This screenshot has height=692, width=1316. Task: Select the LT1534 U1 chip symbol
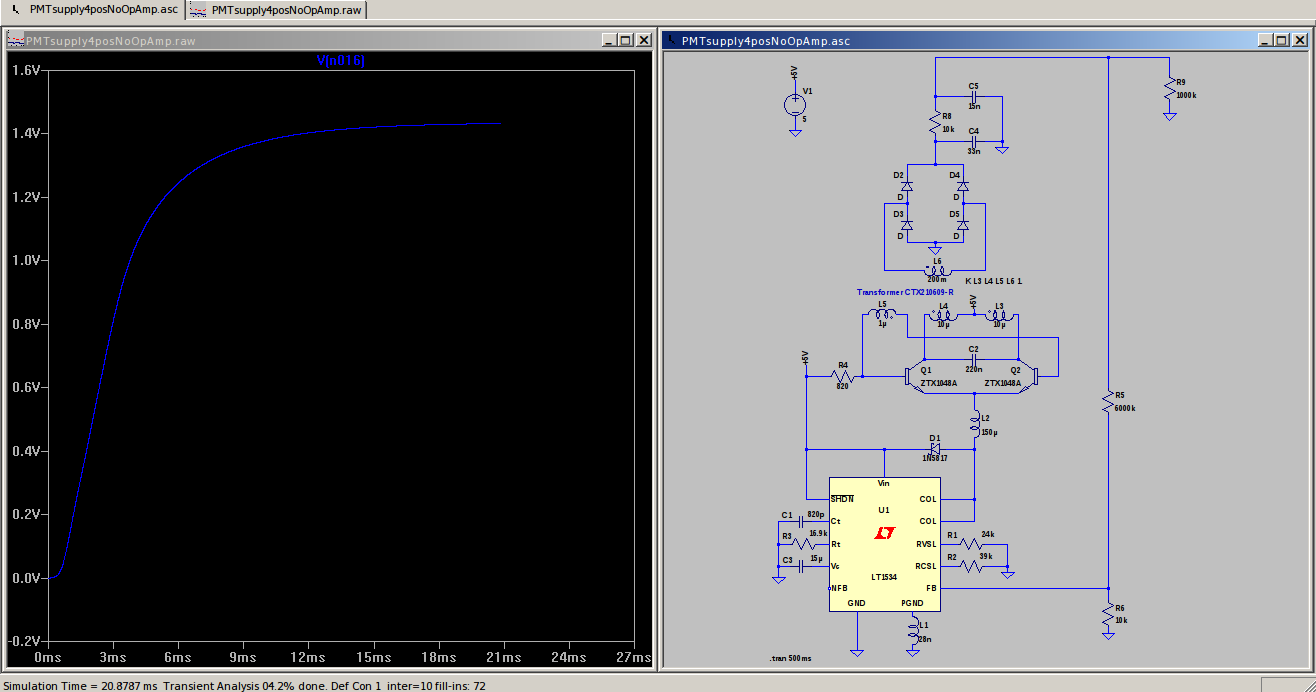pyautogui.click(x=884, y=545)
